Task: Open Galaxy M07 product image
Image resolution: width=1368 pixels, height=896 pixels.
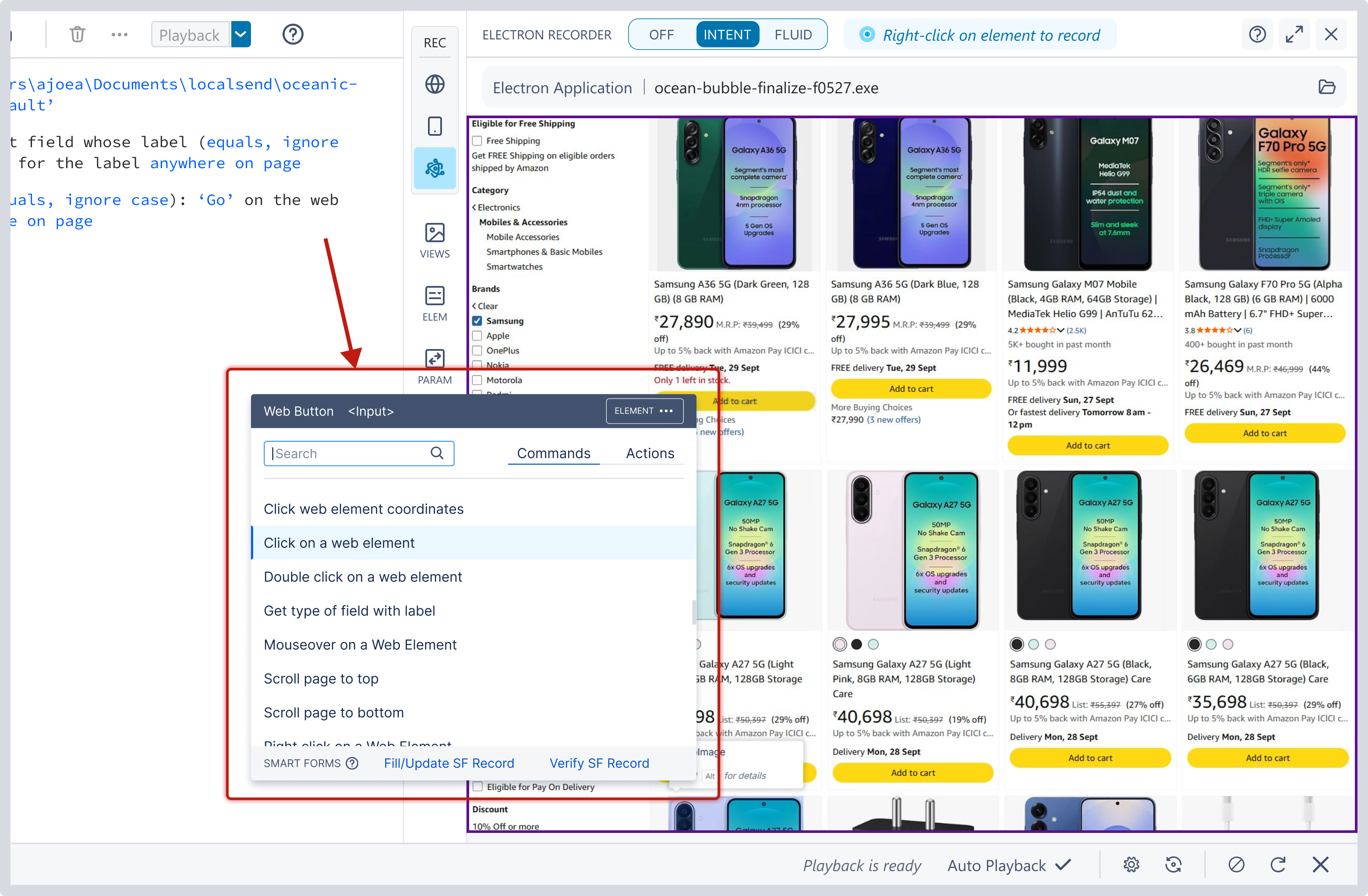Action: (1088, 194)
